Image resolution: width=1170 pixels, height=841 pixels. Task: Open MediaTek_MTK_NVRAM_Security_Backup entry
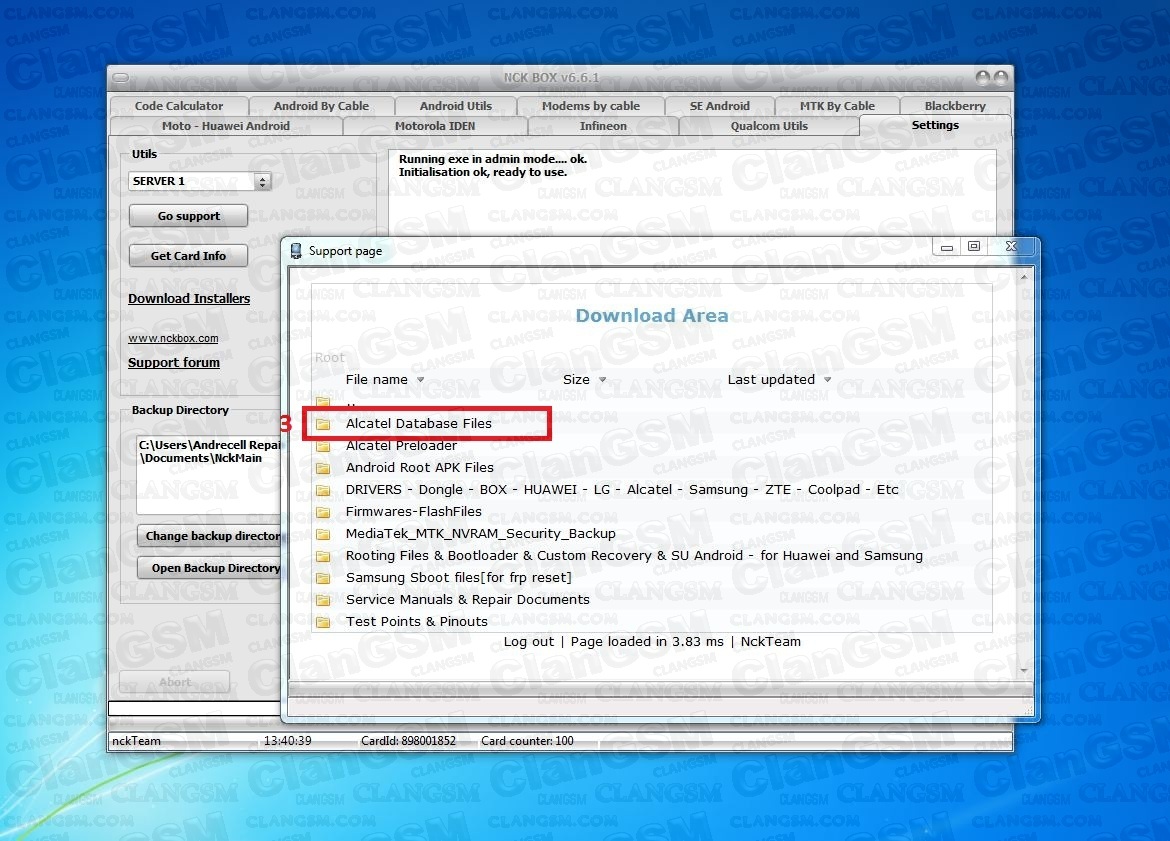[481, 534]
